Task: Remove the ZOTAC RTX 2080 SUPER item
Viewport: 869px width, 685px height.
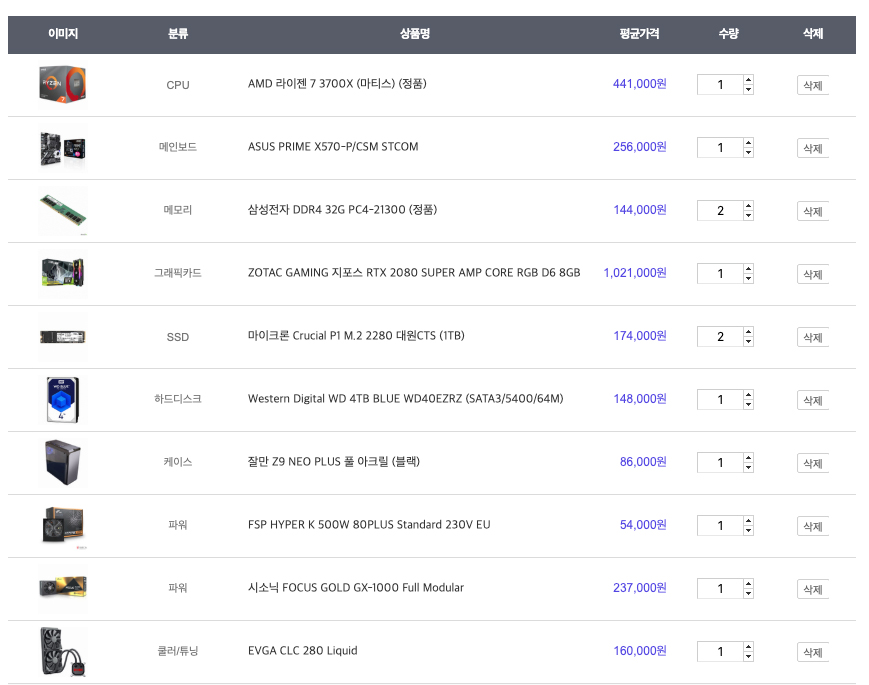Action: click(812, 274)
